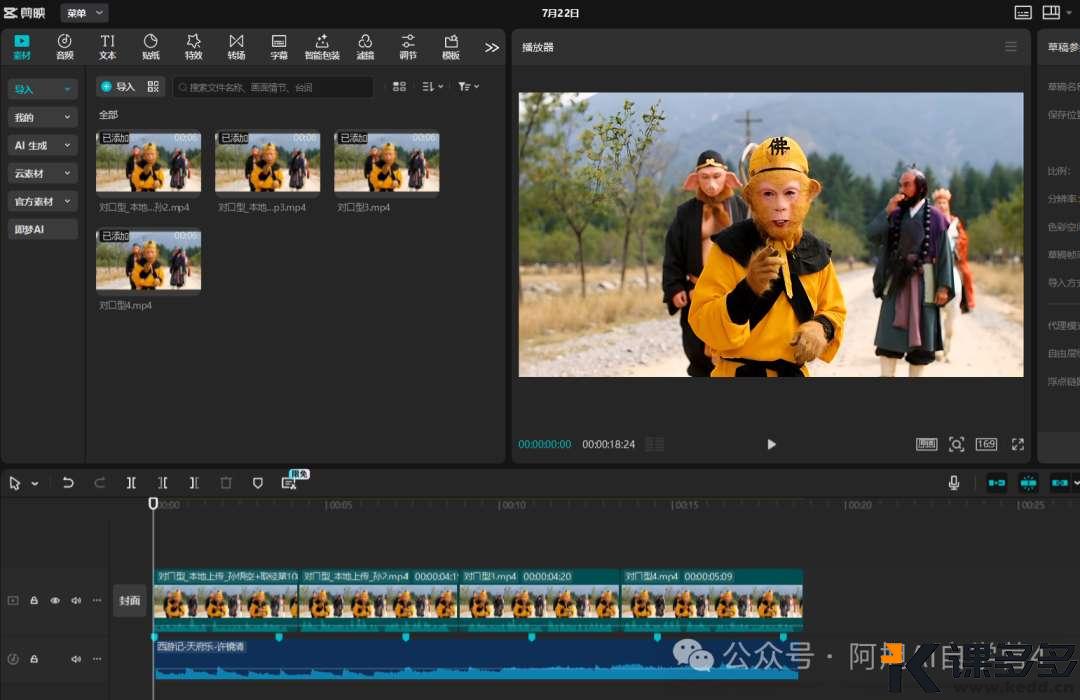Trim clip right of playhead
The width and height of the screenshot is (1080, 700).
tap(194, 483)
